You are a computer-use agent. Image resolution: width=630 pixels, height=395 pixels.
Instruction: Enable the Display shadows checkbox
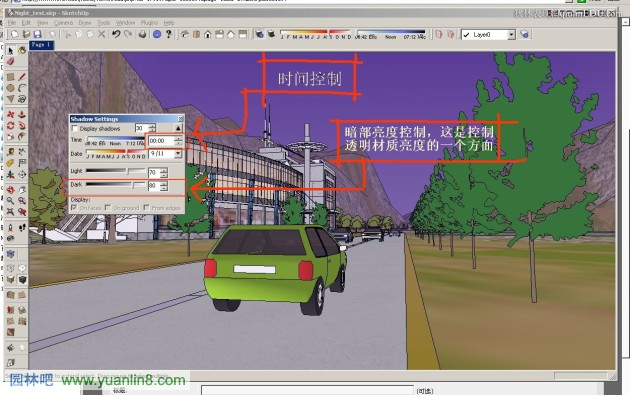coord(74,129)
